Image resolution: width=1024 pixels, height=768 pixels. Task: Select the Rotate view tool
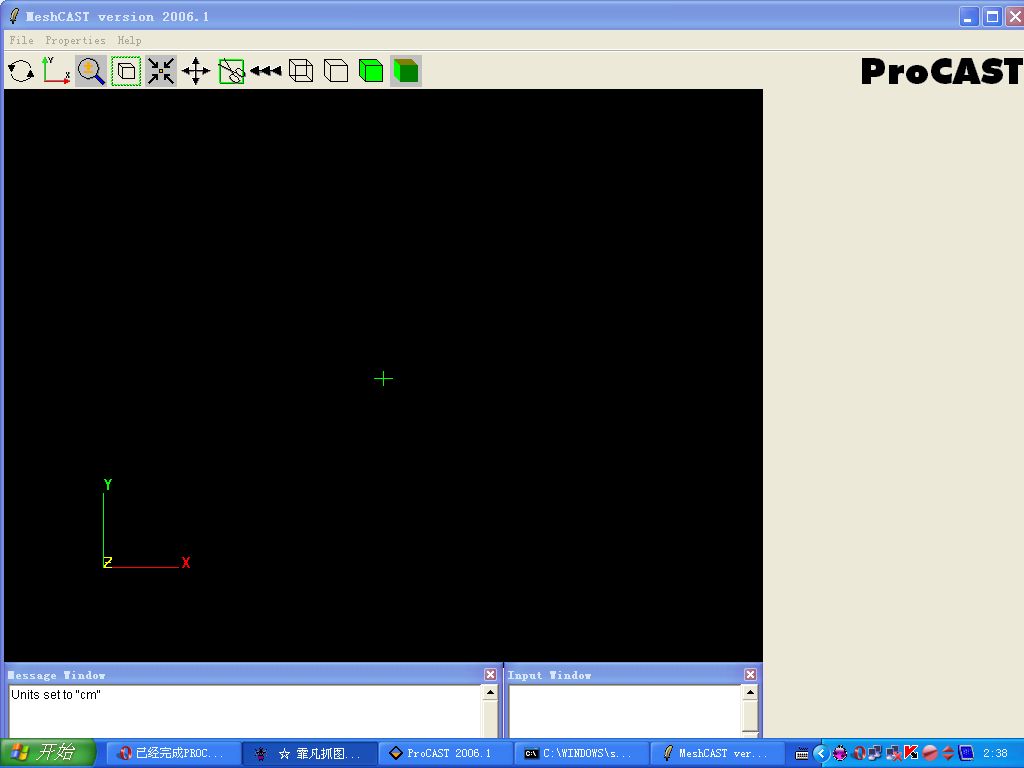(21, 71)
